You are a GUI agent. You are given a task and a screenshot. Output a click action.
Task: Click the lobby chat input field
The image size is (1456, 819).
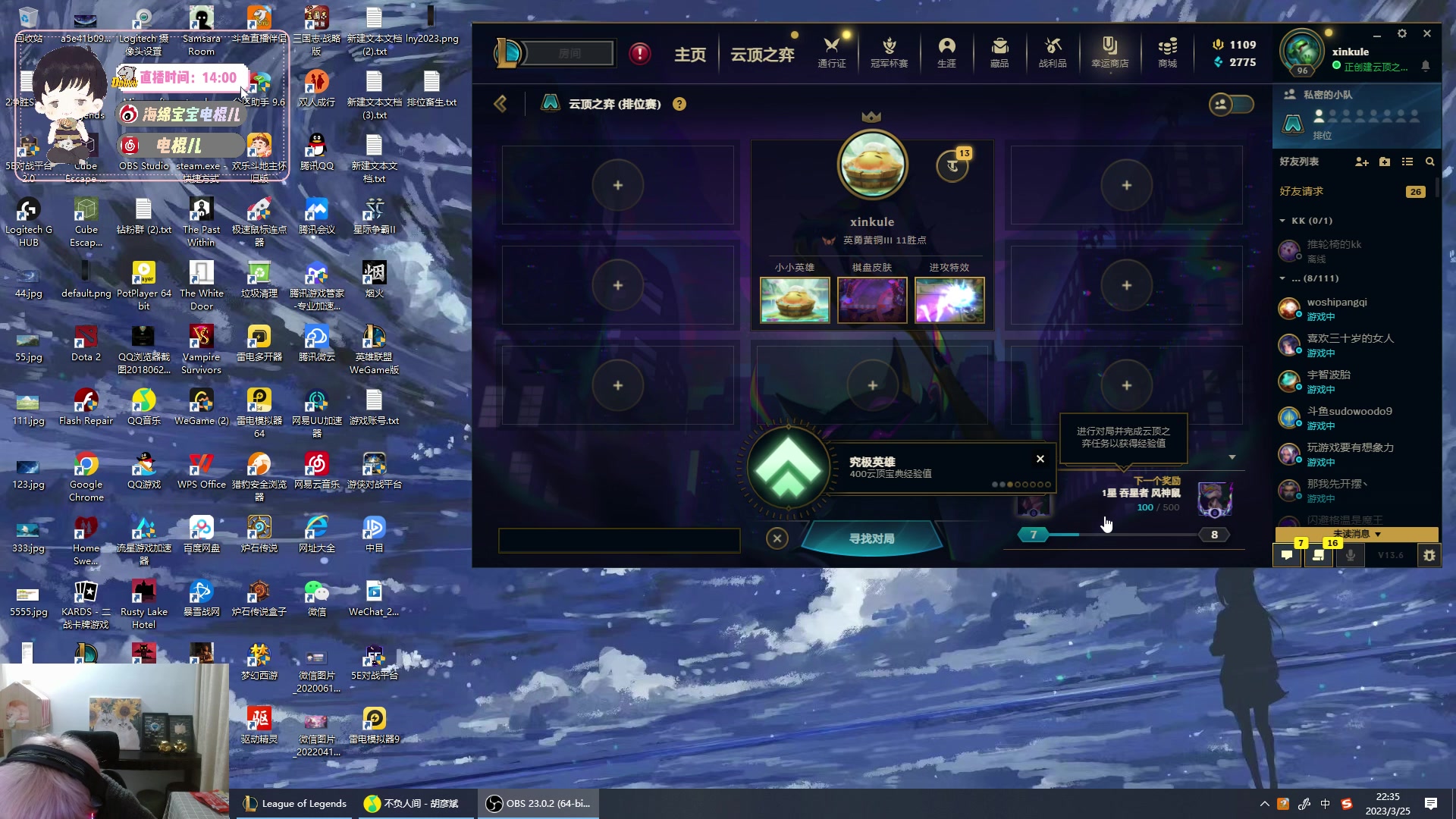pos(619,540)
